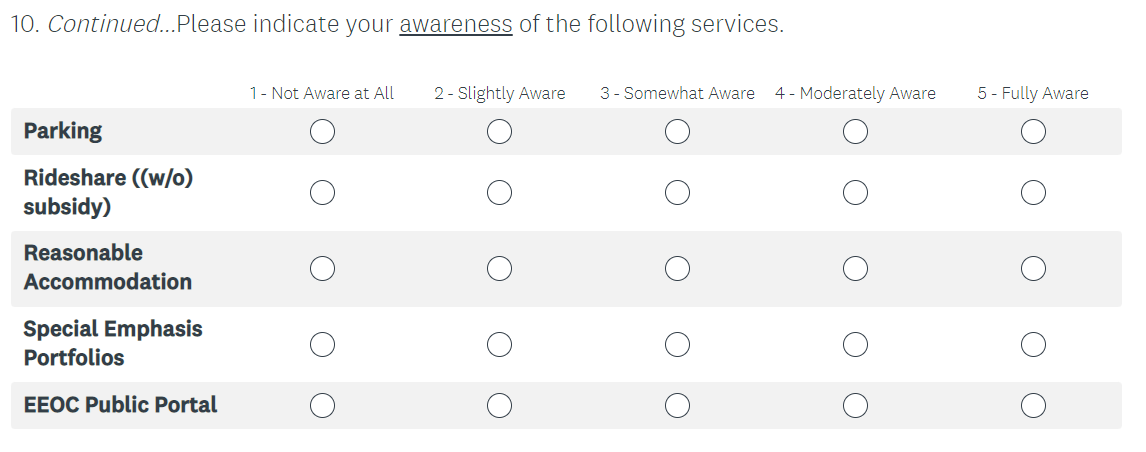Set Special Emphasis Portfolios to Slightly Aware
Screen dimensions: 1146x452
[x=500, y=344]
